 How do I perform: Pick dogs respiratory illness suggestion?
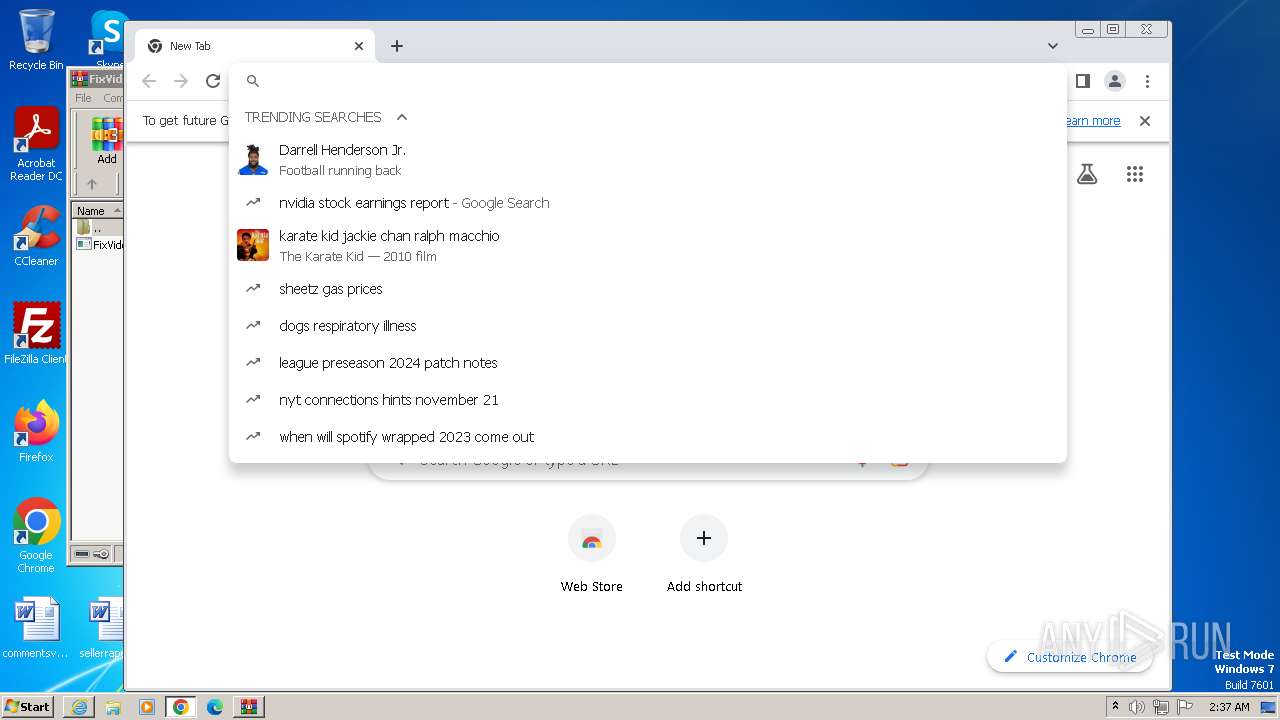click(x=648, y=326)
